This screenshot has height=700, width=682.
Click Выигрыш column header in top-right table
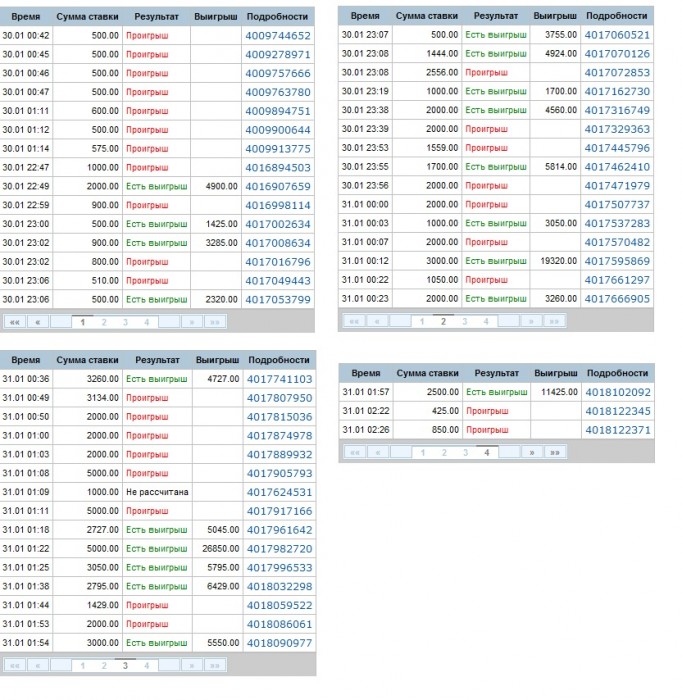(x=555, y=16)
